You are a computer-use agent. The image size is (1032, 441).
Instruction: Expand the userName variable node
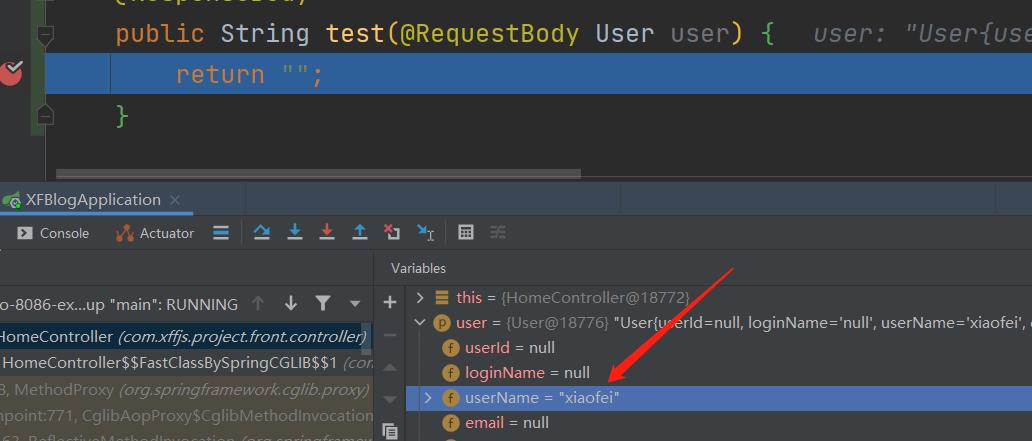pyautogui.click(x=429, y=398)
